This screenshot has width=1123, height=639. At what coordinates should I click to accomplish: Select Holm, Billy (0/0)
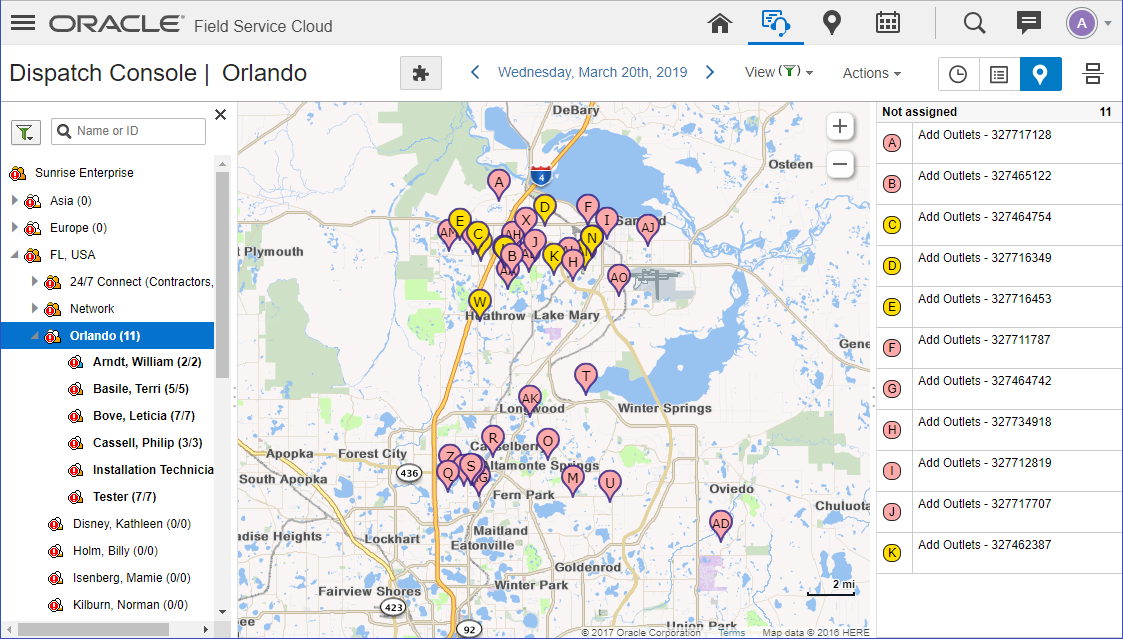click(x=115, y=551)
